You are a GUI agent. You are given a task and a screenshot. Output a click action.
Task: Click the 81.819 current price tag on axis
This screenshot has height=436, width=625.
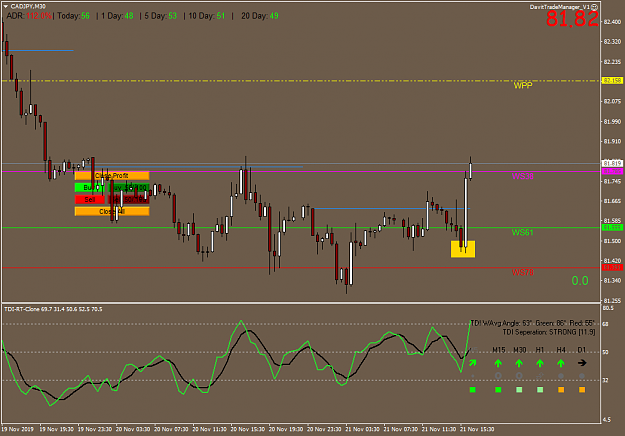[x=612, y=163]
